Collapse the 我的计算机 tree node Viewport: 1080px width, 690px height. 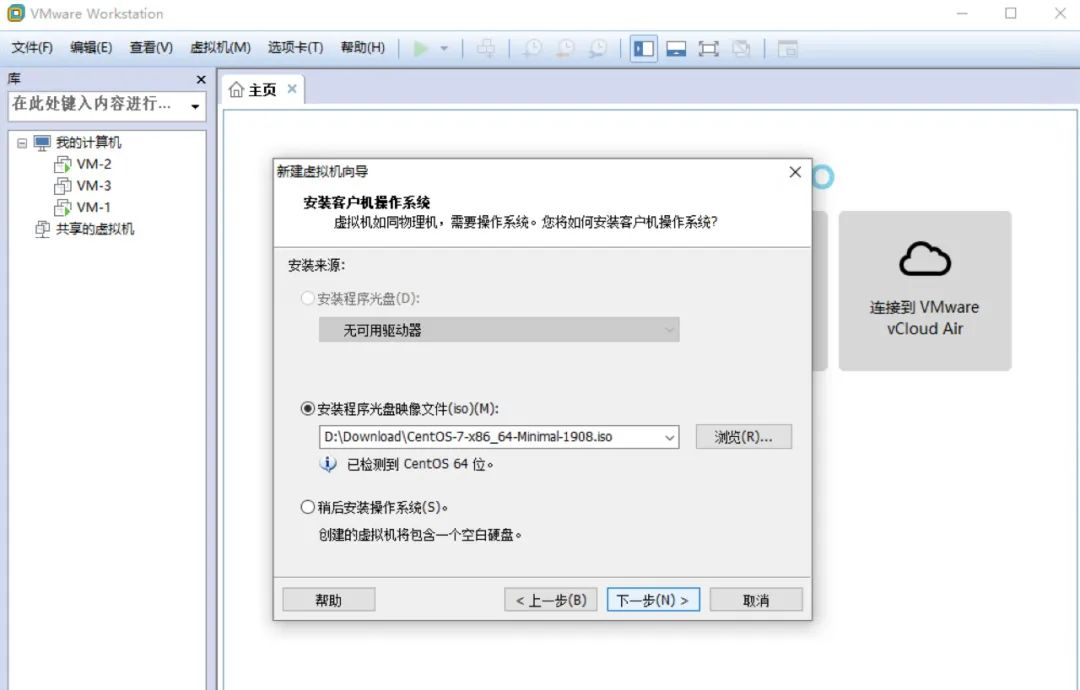pos(22,143)
